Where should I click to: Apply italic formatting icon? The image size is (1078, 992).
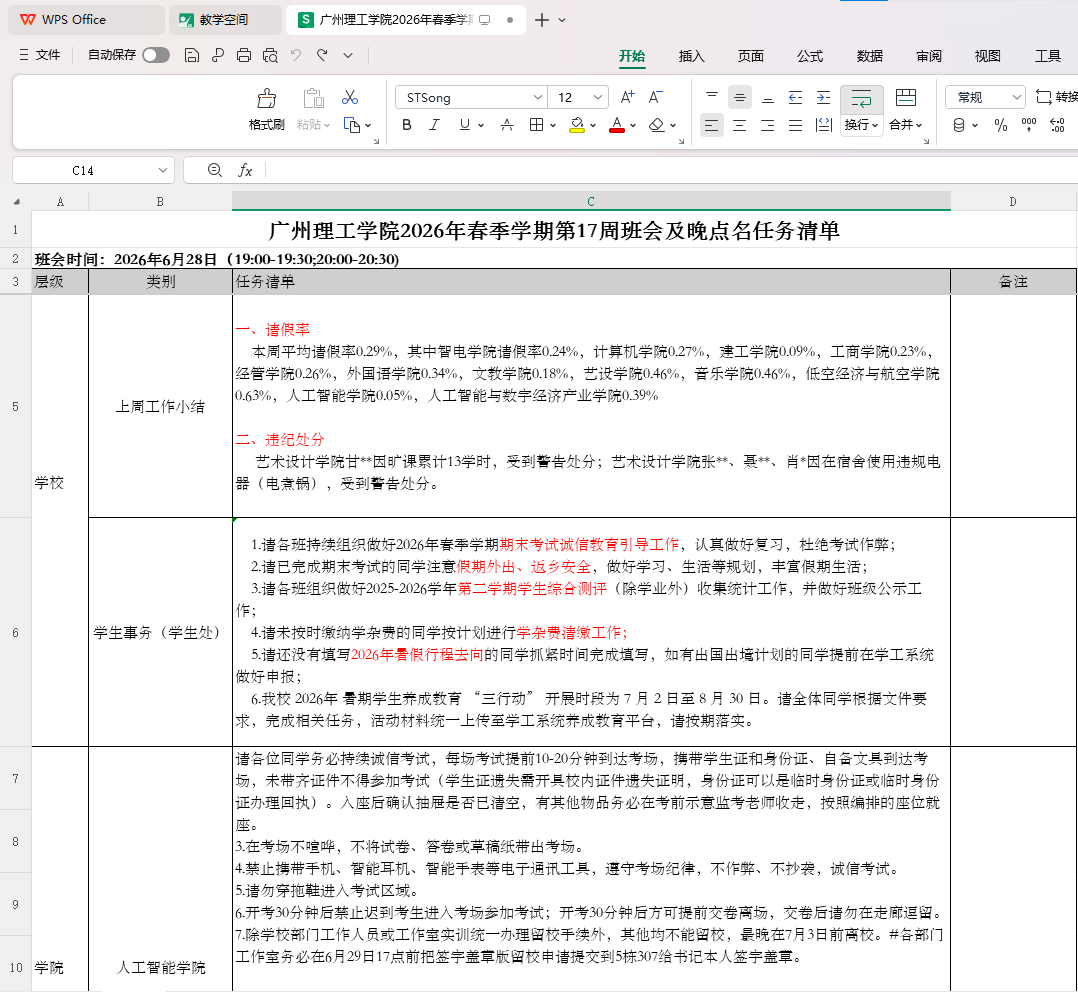click(434, 125)
